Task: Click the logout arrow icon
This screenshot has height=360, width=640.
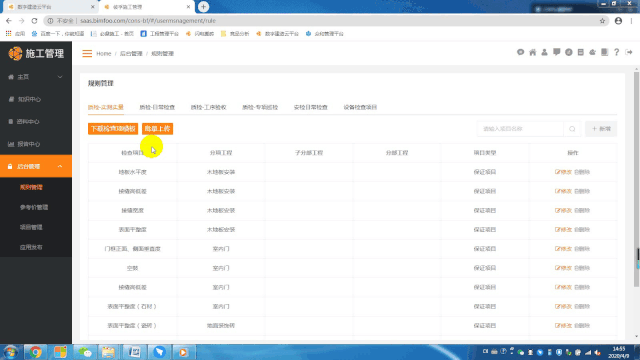Action: (629, 52)
